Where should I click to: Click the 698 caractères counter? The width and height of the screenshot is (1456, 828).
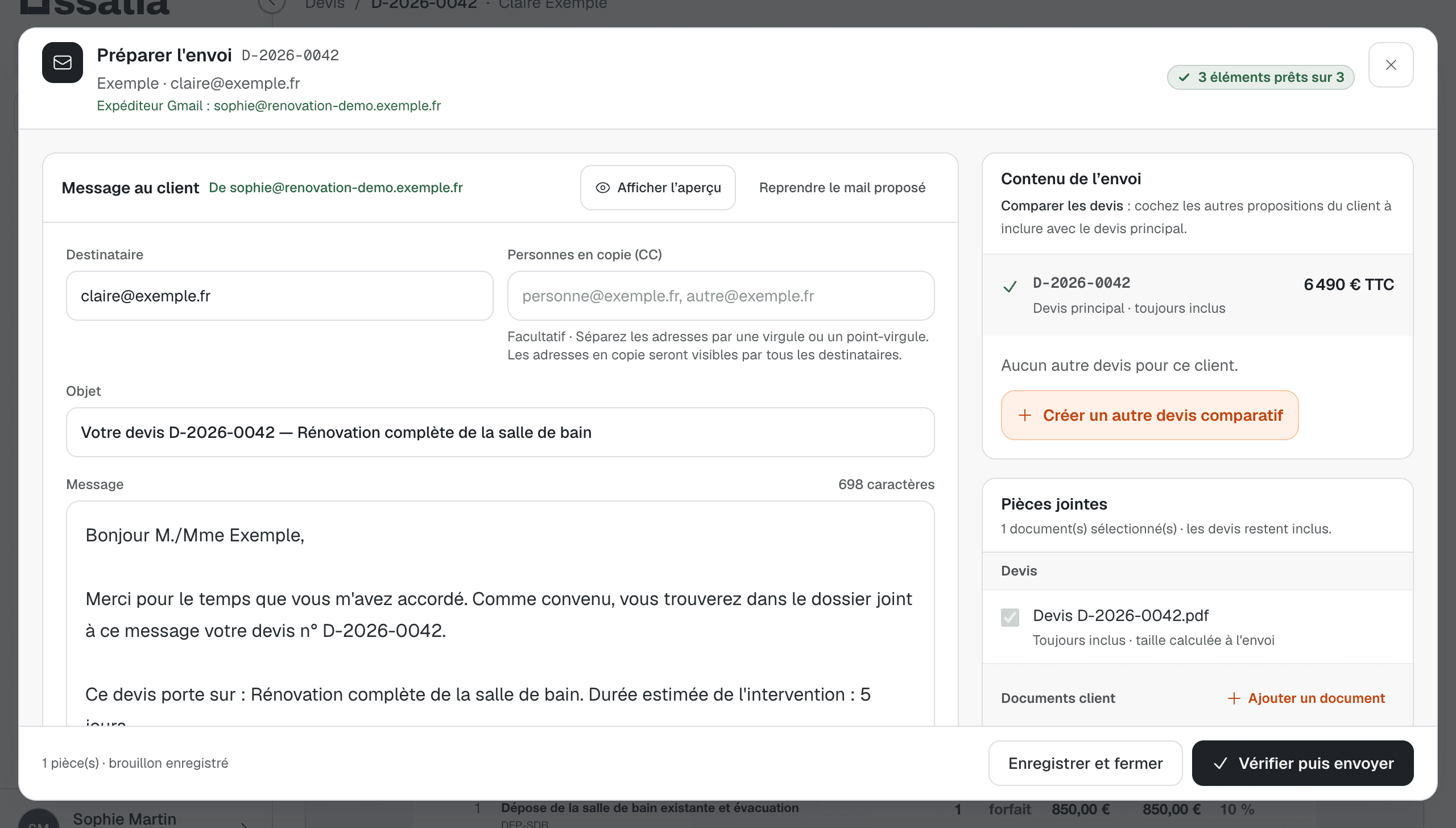(886, 485)
